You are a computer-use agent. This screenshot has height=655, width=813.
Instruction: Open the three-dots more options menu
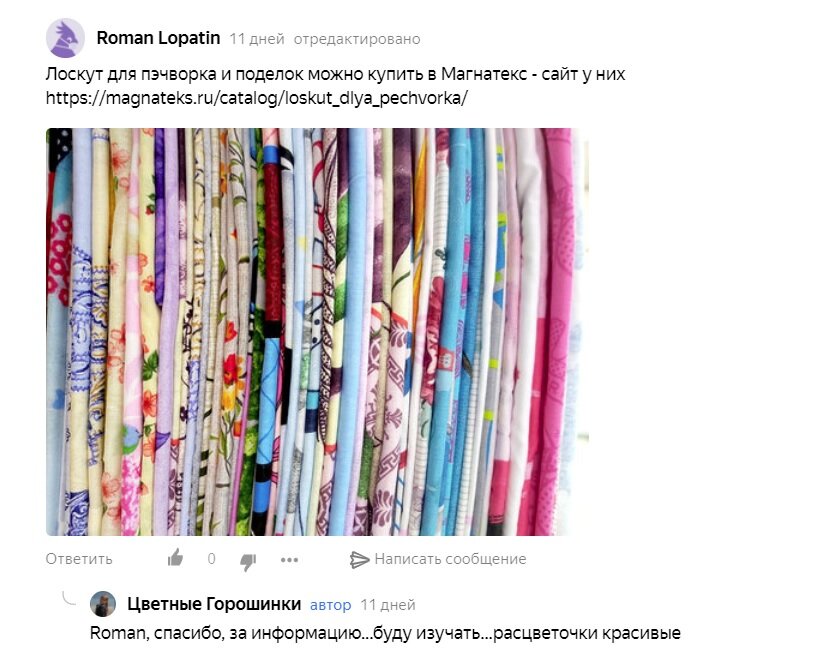tap(289, 560)
